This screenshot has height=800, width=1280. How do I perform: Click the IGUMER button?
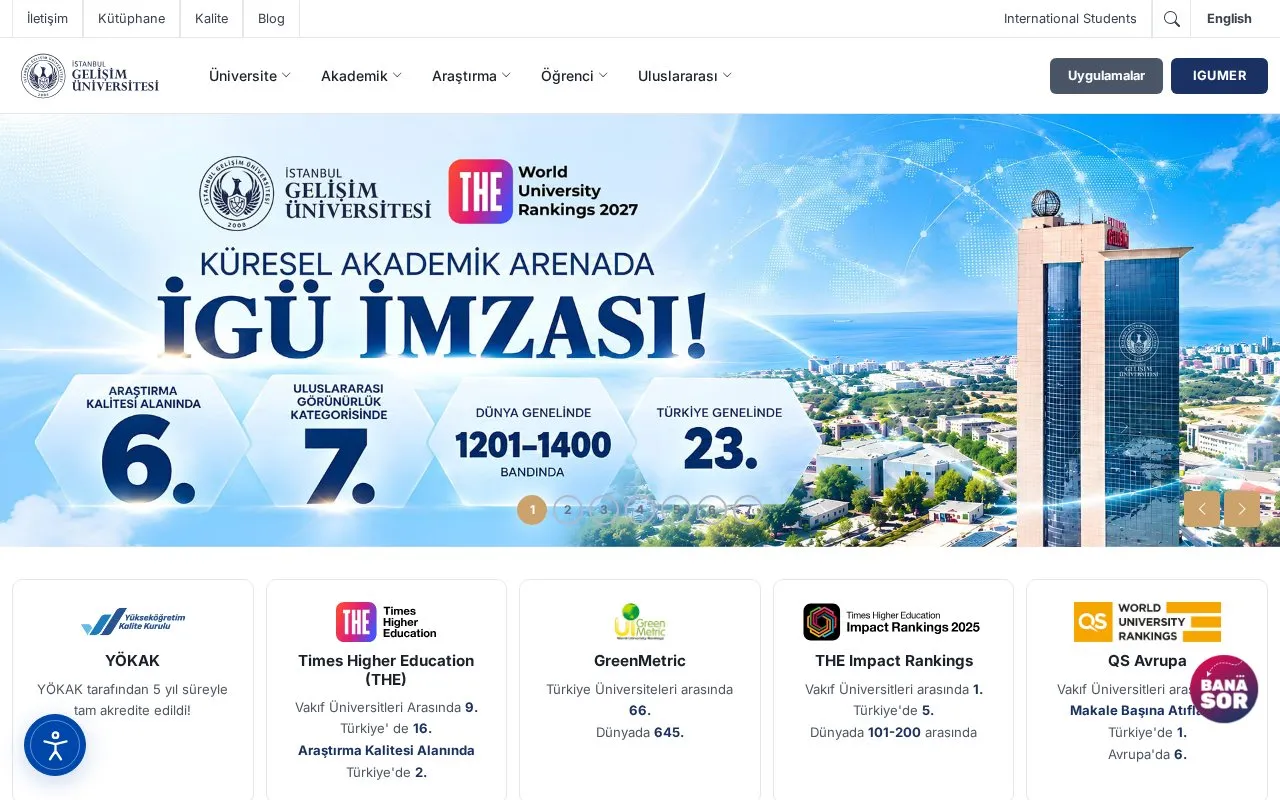click(x=1219, y=76)
